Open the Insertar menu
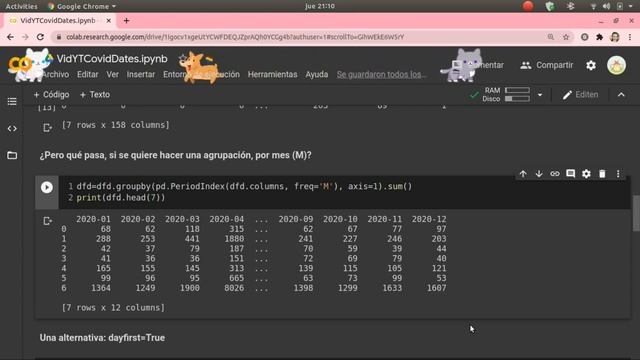640x360 pixels. coord(141,74)
